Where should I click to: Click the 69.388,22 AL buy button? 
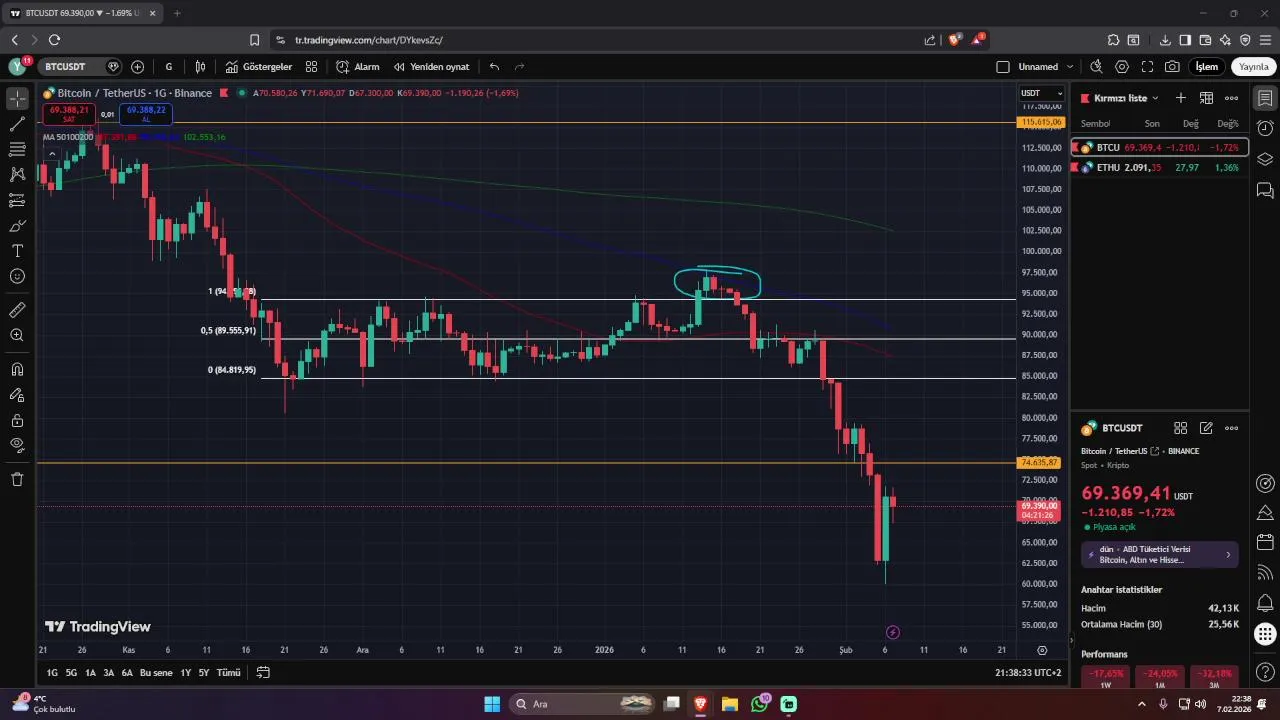click(146, 114)
